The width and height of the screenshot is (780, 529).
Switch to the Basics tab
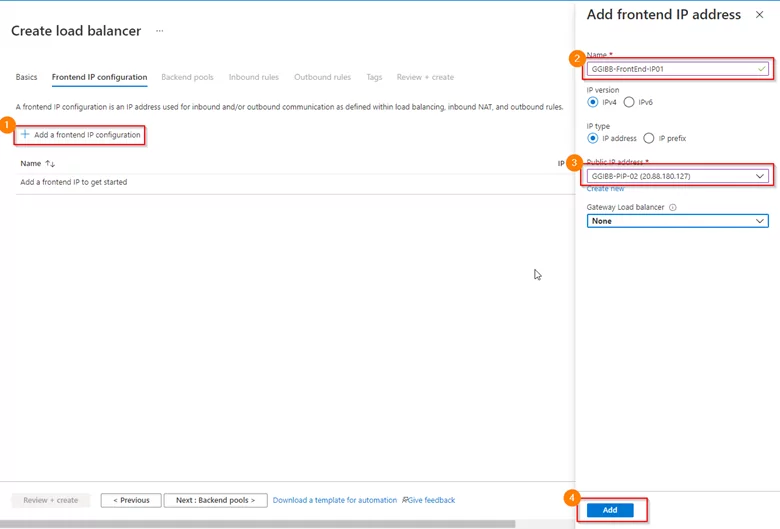point(26,77)
